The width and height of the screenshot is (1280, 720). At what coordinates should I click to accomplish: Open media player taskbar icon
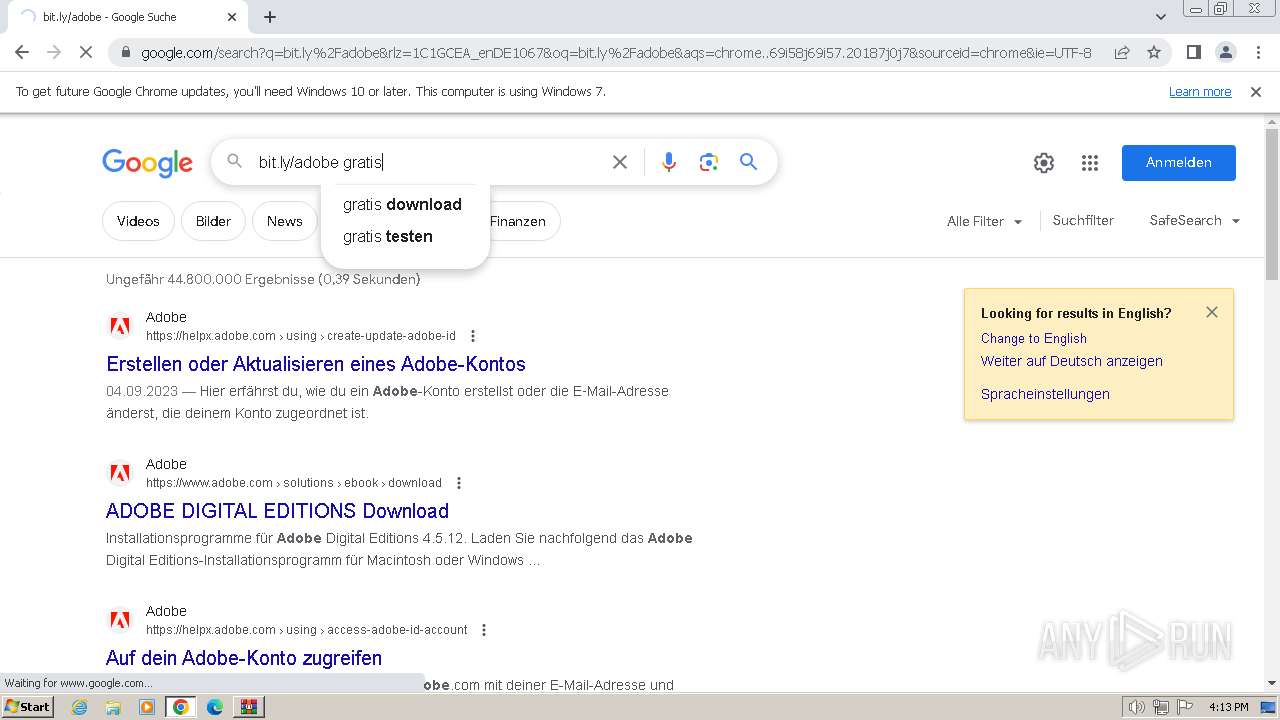[x=147, y=707]
